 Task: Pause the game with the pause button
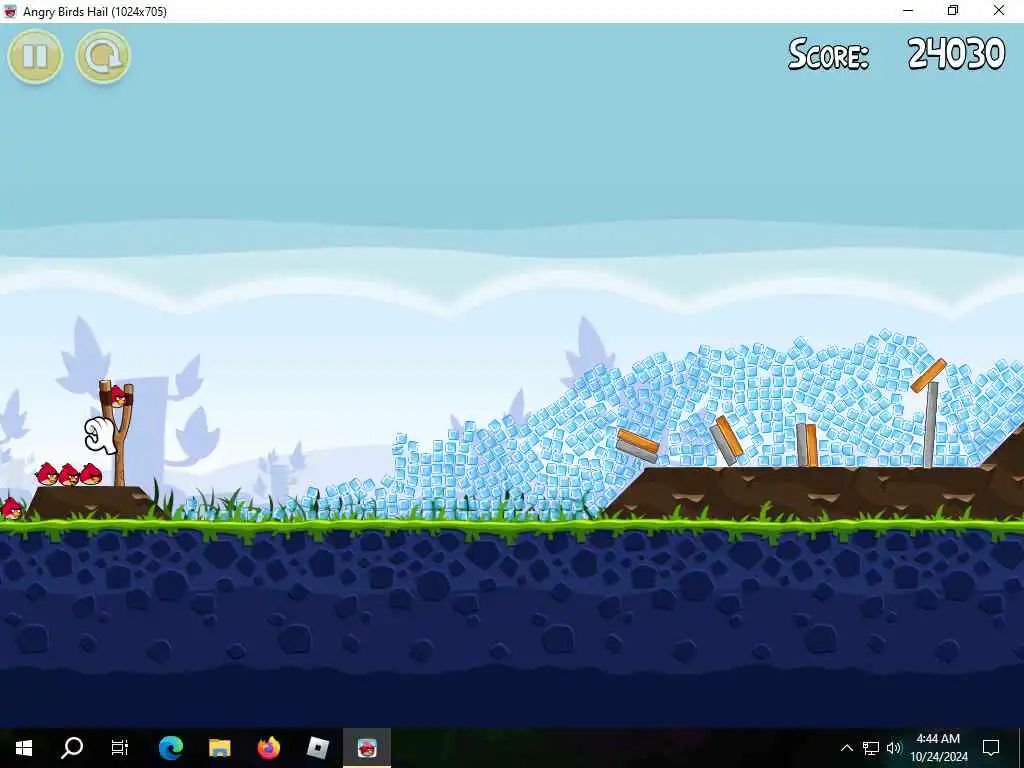point(35,56)
